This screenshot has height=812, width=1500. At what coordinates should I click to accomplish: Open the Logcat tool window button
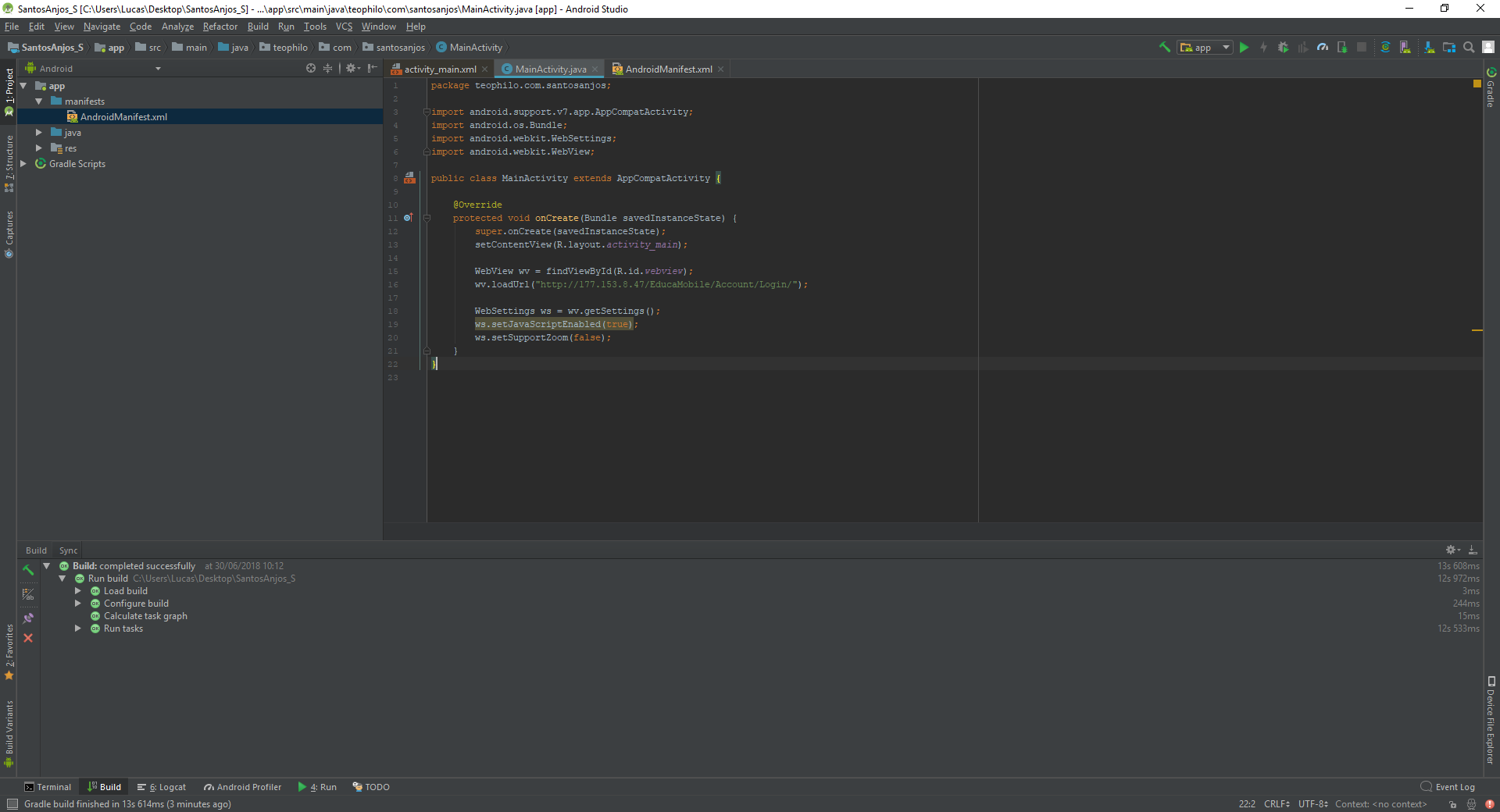pyautogui.click(x=162, y=787)
